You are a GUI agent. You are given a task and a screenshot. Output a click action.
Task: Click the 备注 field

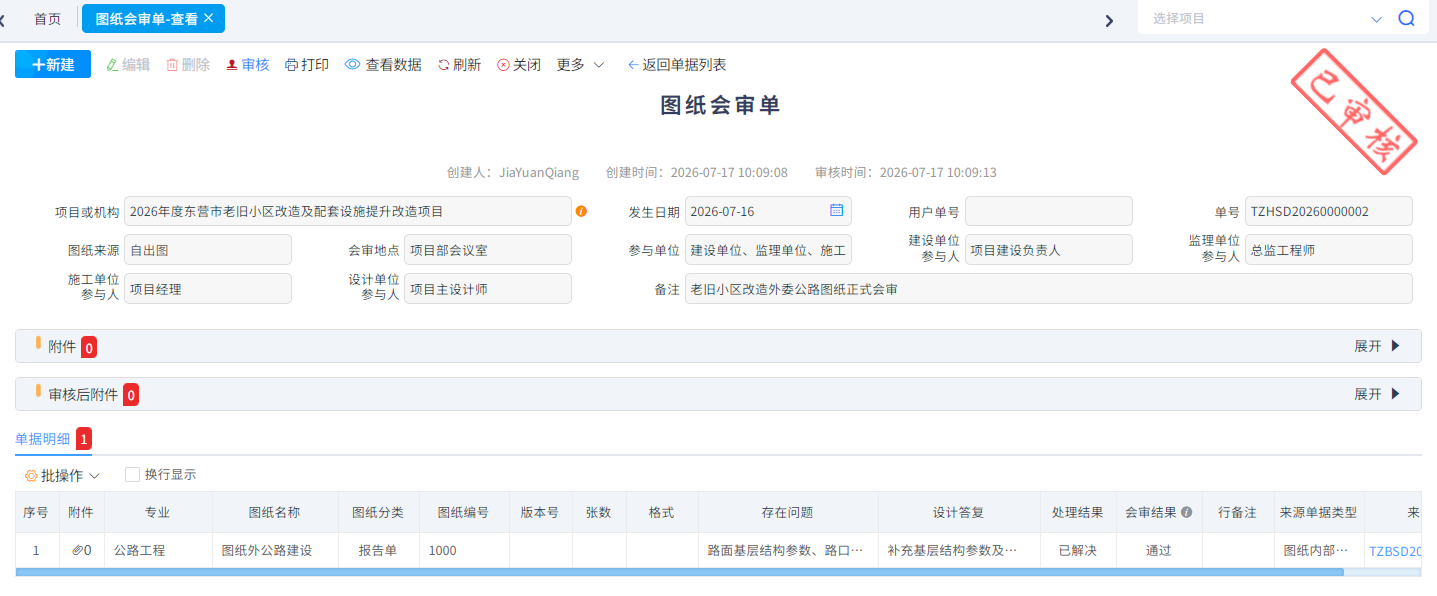coord(1049,288)
